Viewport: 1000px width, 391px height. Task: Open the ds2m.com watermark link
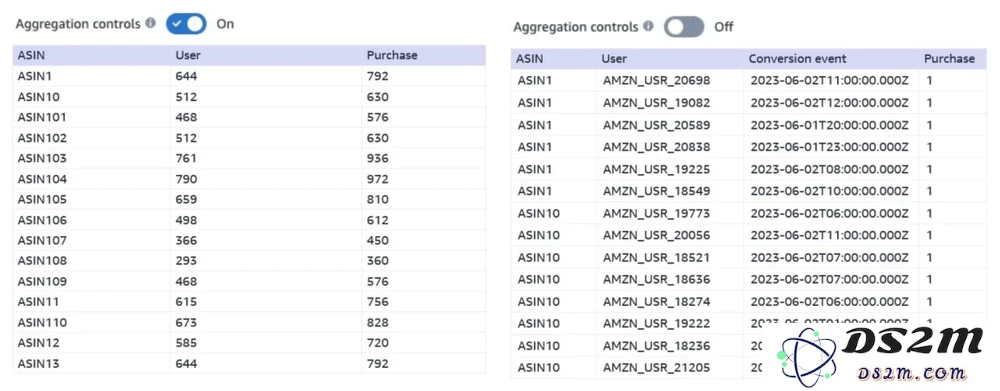(x=911, y=374)
